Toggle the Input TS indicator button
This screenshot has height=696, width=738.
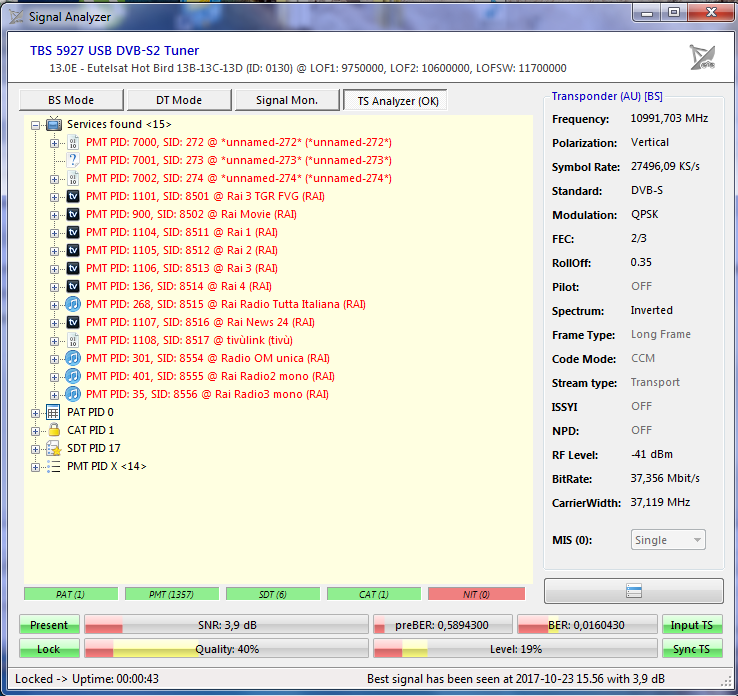692,625
